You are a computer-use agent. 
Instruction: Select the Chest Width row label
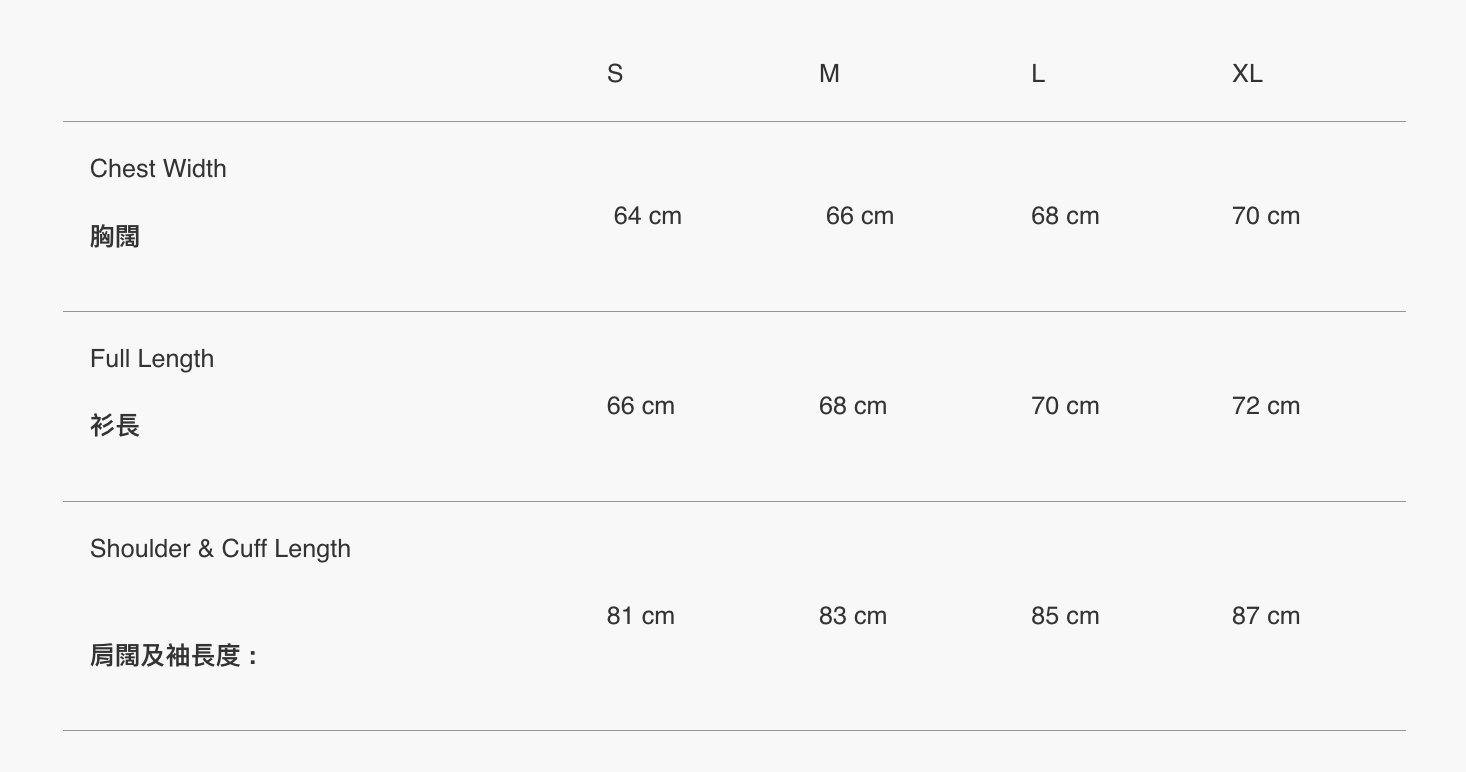pos(158,169)
